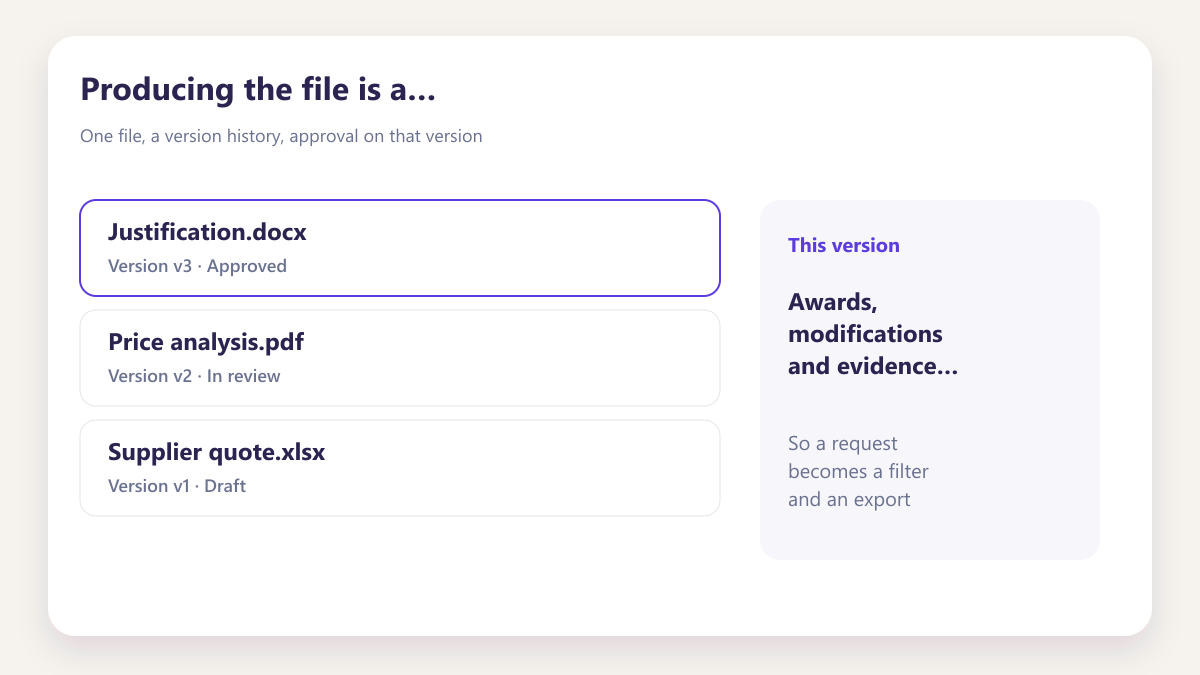Open the Price analysis.pdf card
The image size is (1200, 675).
(400, 358)
